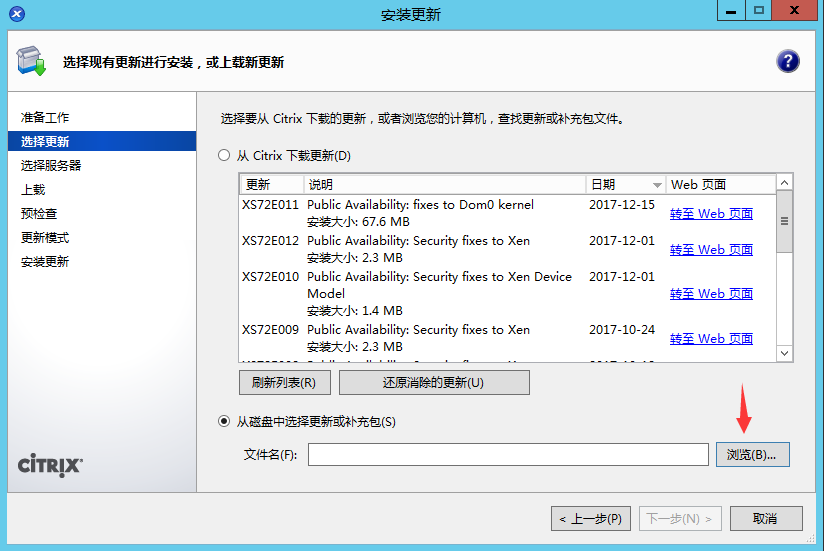824x551 pixels.
Task: Click the '安装大小: 1.4 MB' text
Action: pos(355,310)
